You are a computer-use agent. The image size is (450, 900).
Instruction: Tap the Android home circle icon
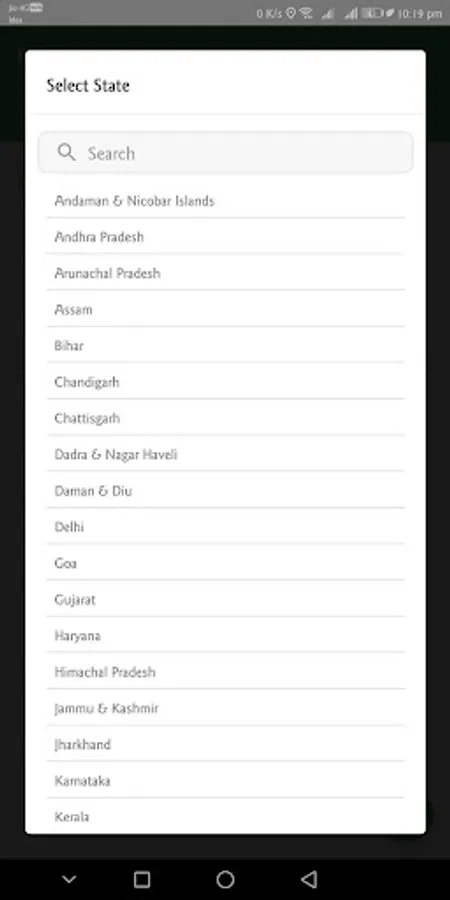[x=225, y=879]
